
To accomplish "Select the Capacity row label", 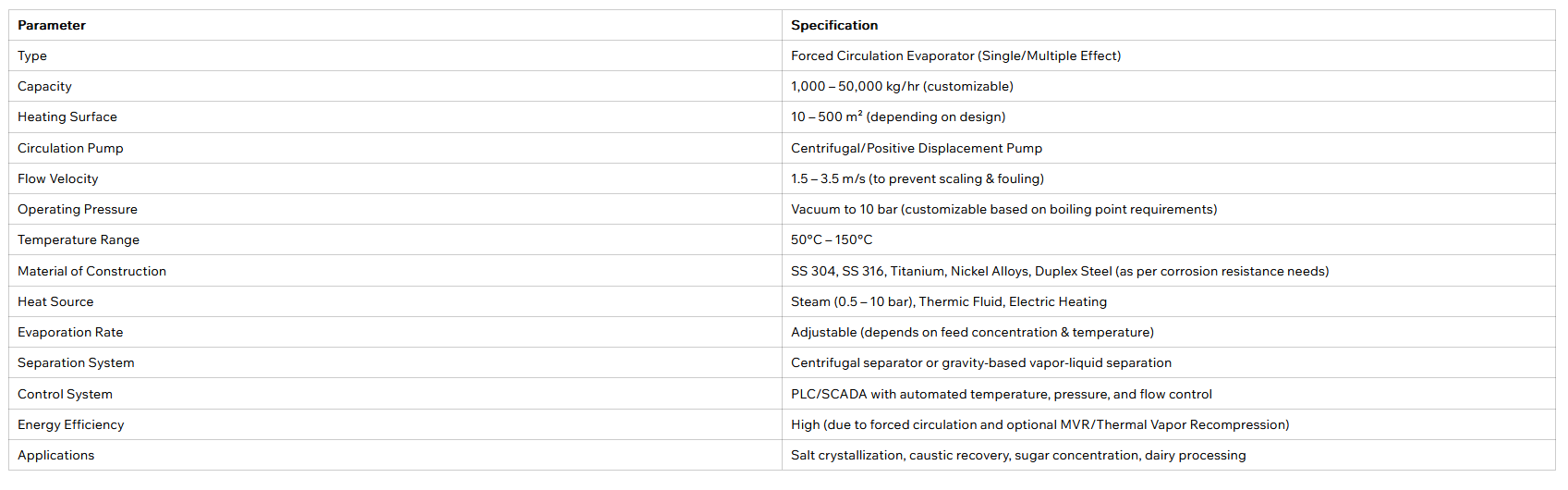I will 44,86.
